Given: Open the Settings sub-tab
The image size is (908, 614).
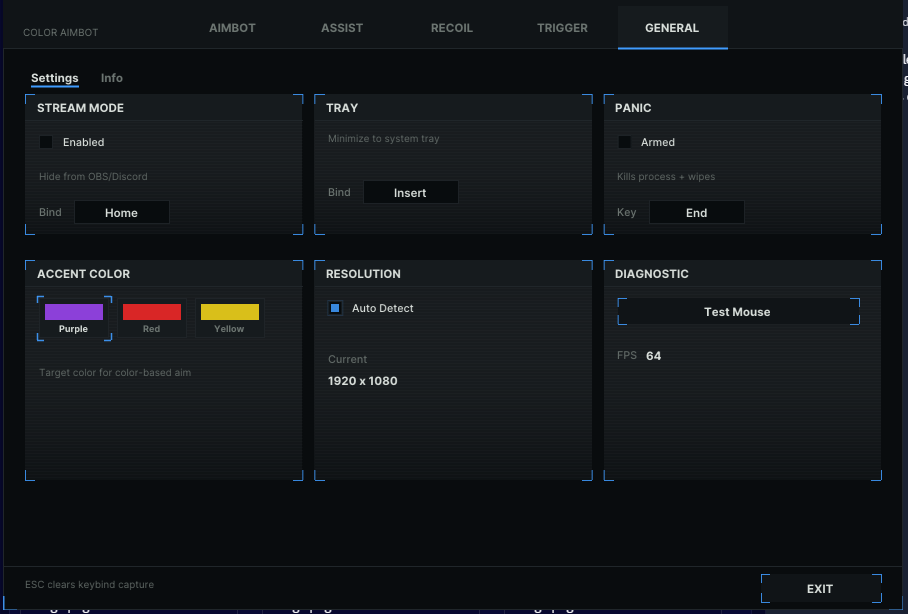Looking at the screenshot, I should pyautogui.click(x=54, y=78).
